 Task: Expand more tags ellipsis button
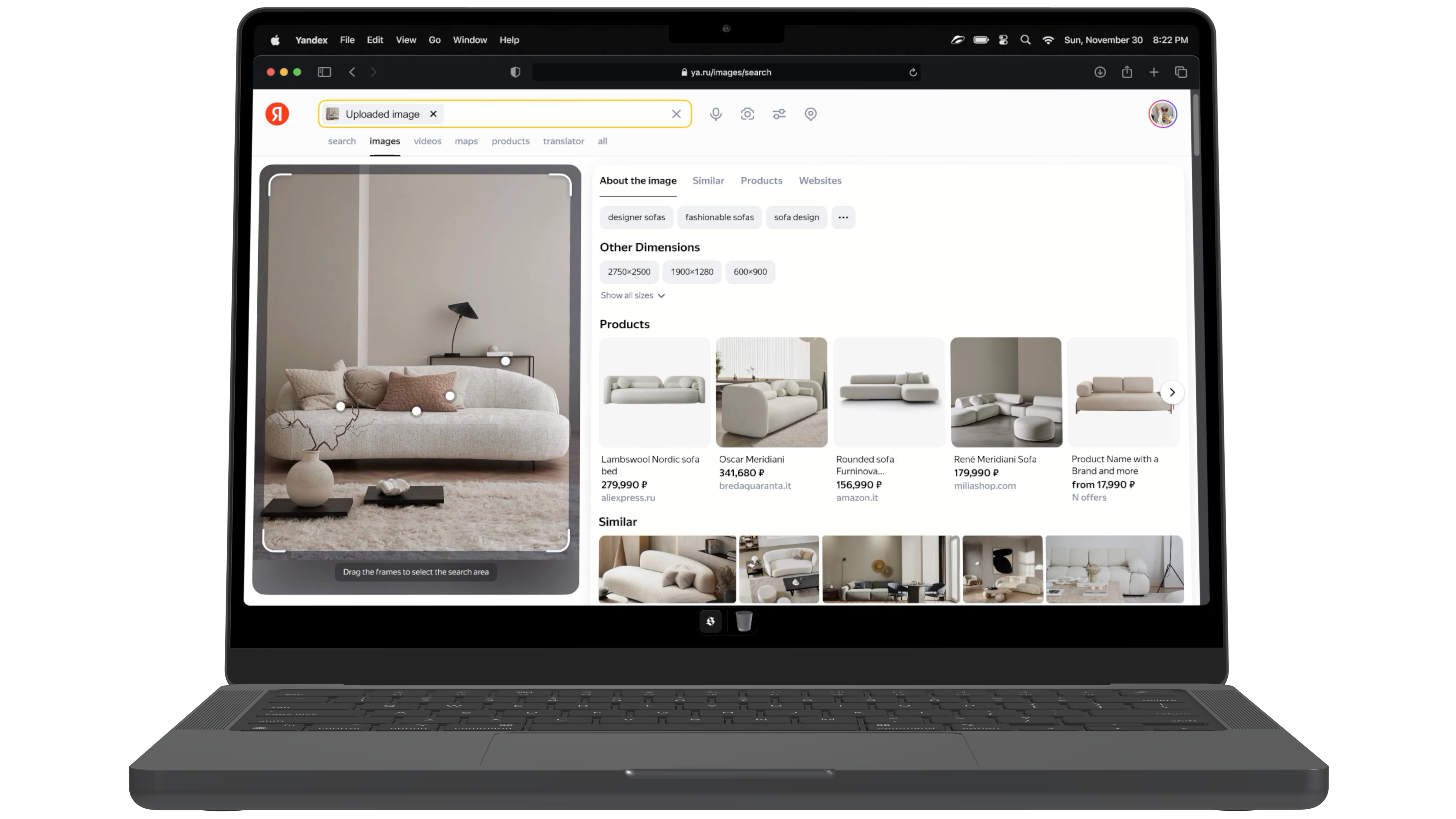(x=843, y=218)
